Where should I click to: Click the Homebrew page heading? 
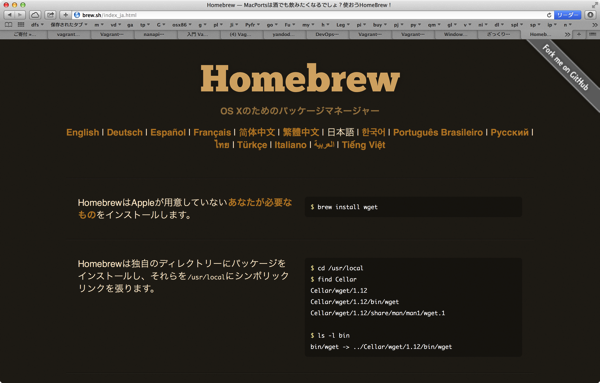300,78
